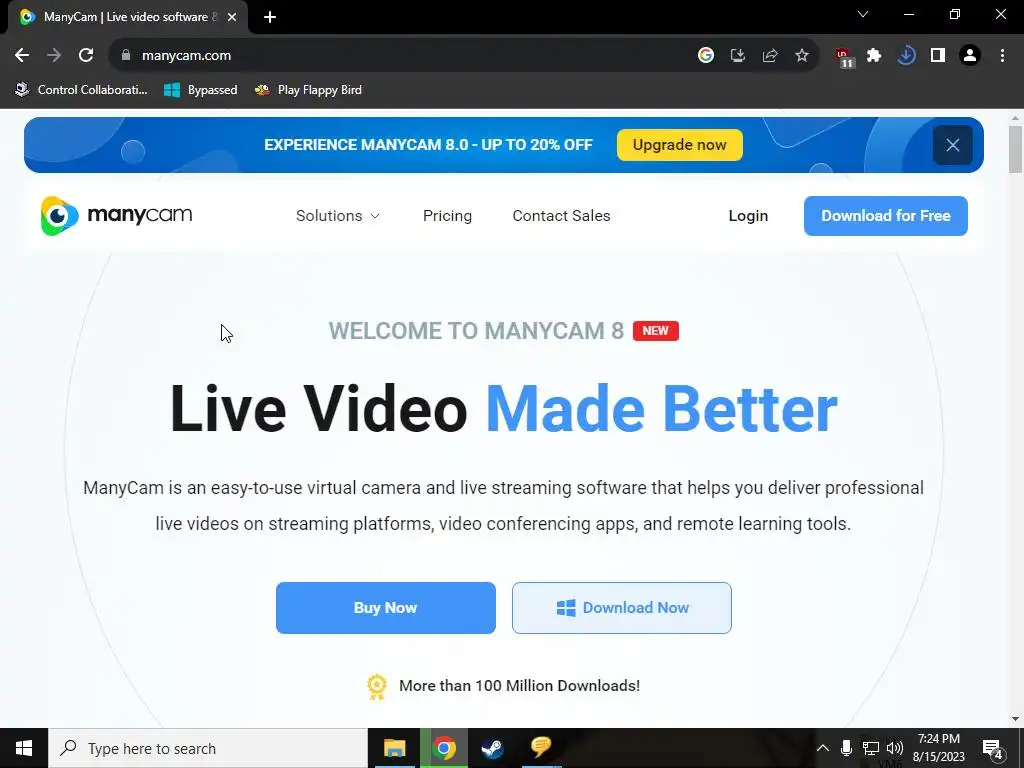
Task: Click the page's vertical scrollbar thumb
Action: pos(1015,149)
